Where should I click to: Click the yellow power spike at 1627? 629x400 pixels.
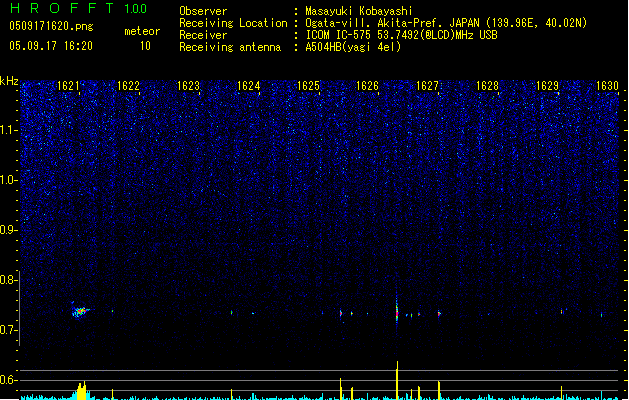tap(439, 390)
